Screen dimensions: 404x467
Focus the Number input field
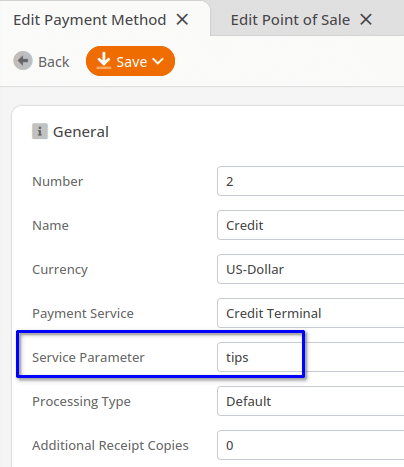310,181
